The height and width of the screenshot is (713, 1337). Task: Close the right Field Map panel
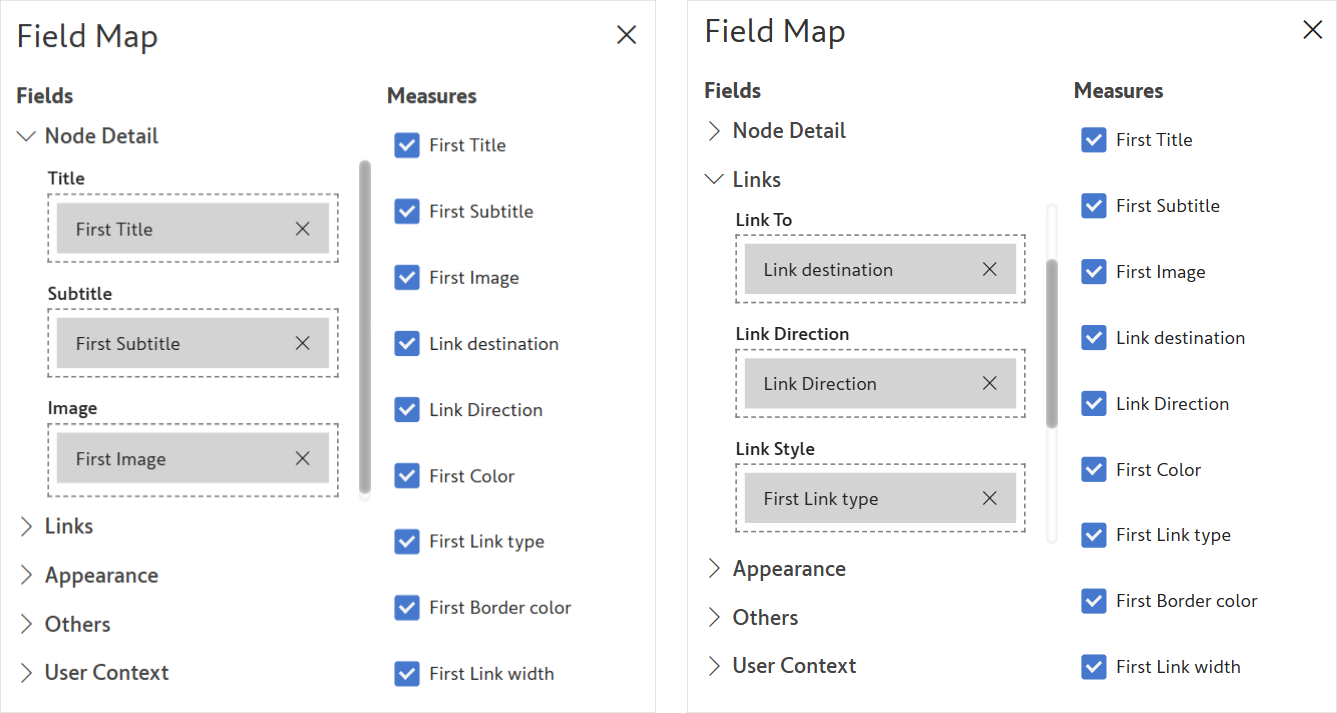pos(1312,30)
